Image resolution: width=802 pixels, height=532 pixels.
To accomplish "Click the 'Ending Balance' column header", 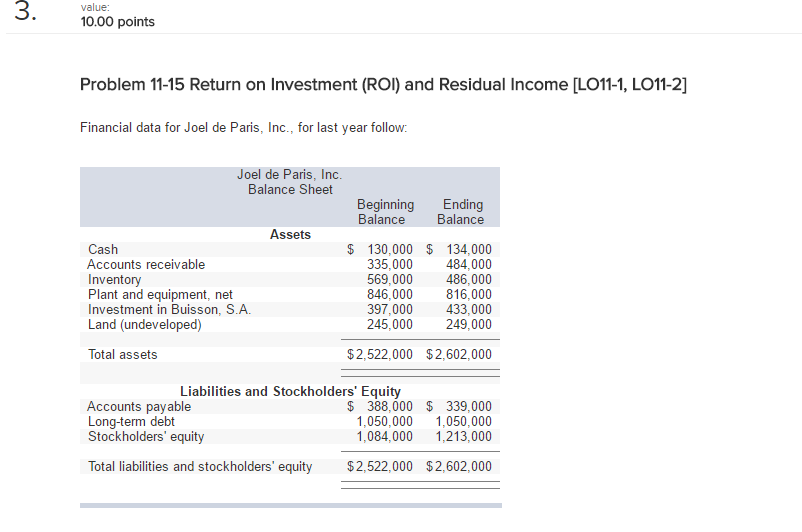I will 460,212.
